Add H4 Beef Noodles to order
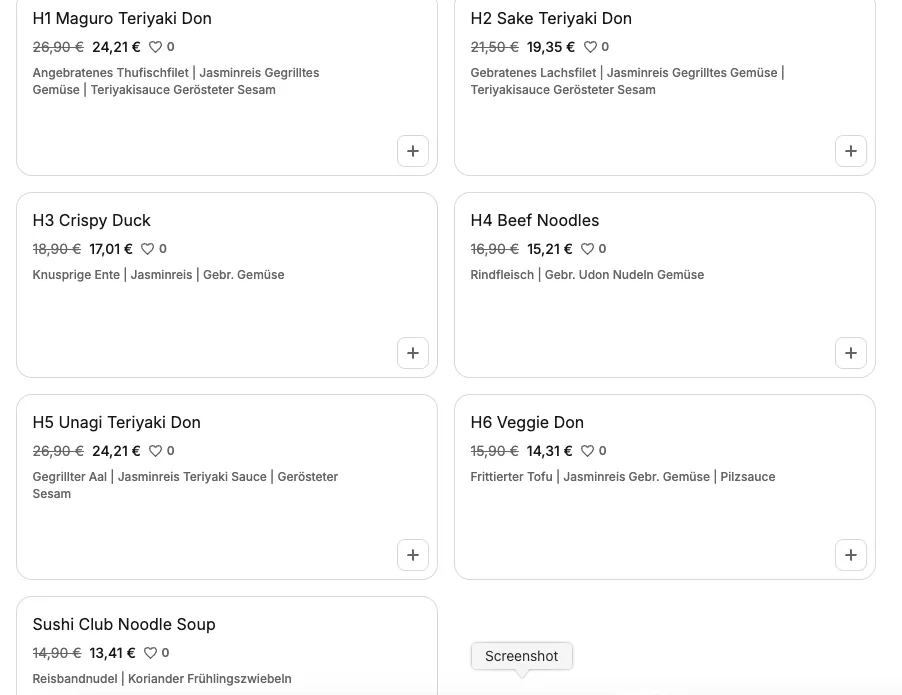Screen dimensions: 902x695 coord(851,353)
